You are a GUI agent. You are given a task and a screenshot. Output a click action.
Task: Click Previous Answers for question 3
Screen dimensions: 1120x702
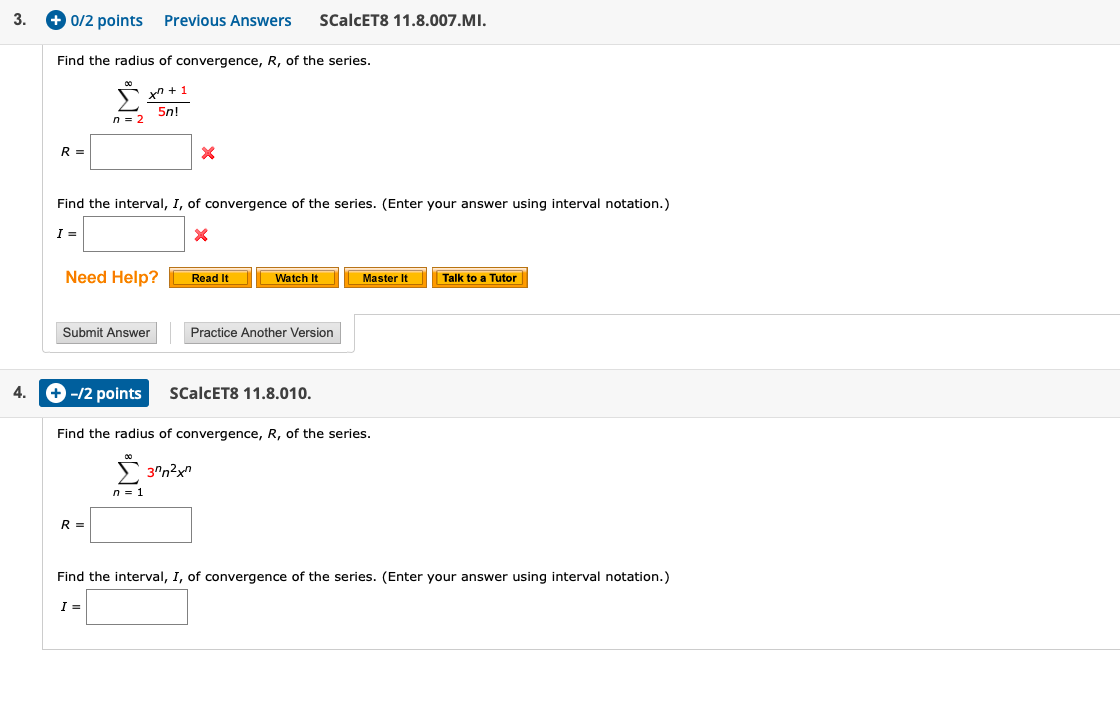[x=227, y=20]
